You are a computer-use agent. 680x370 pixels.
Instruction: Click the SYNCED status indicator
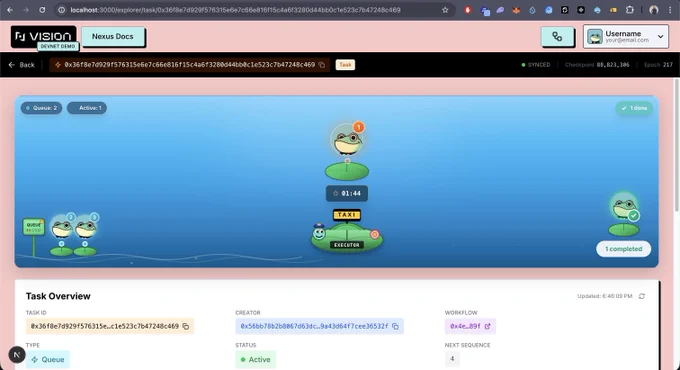(536, 65)
